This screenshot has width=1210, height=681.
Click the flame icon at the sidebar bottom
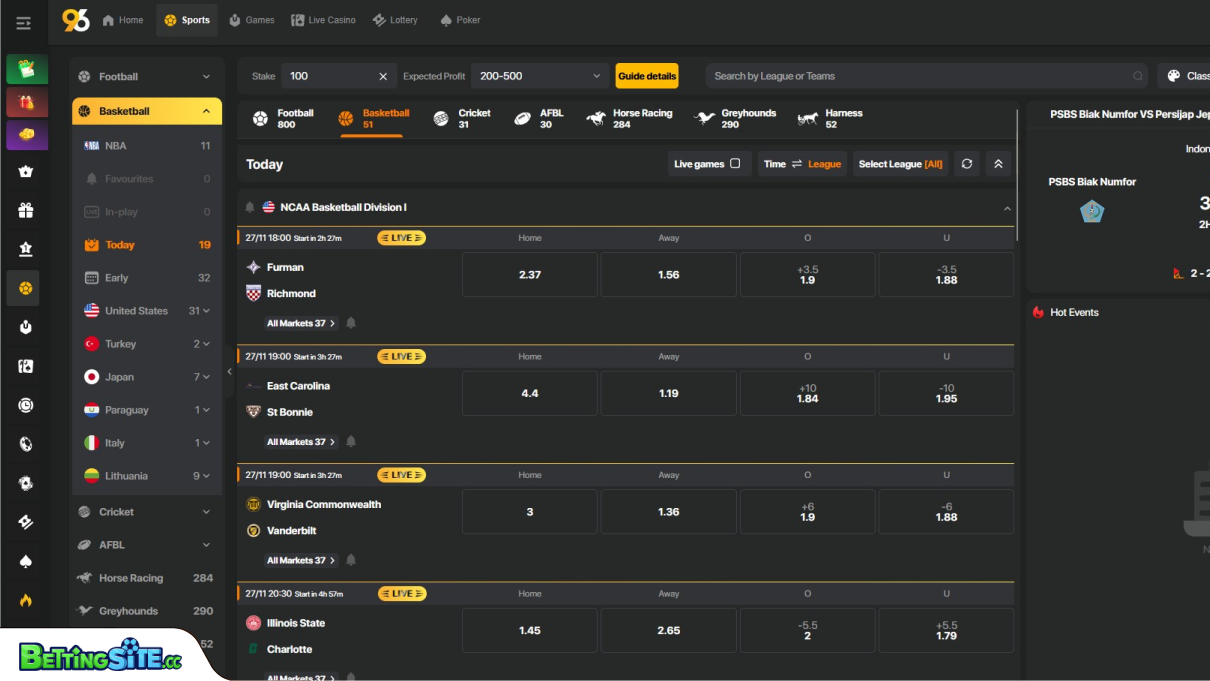click(25, 600)
